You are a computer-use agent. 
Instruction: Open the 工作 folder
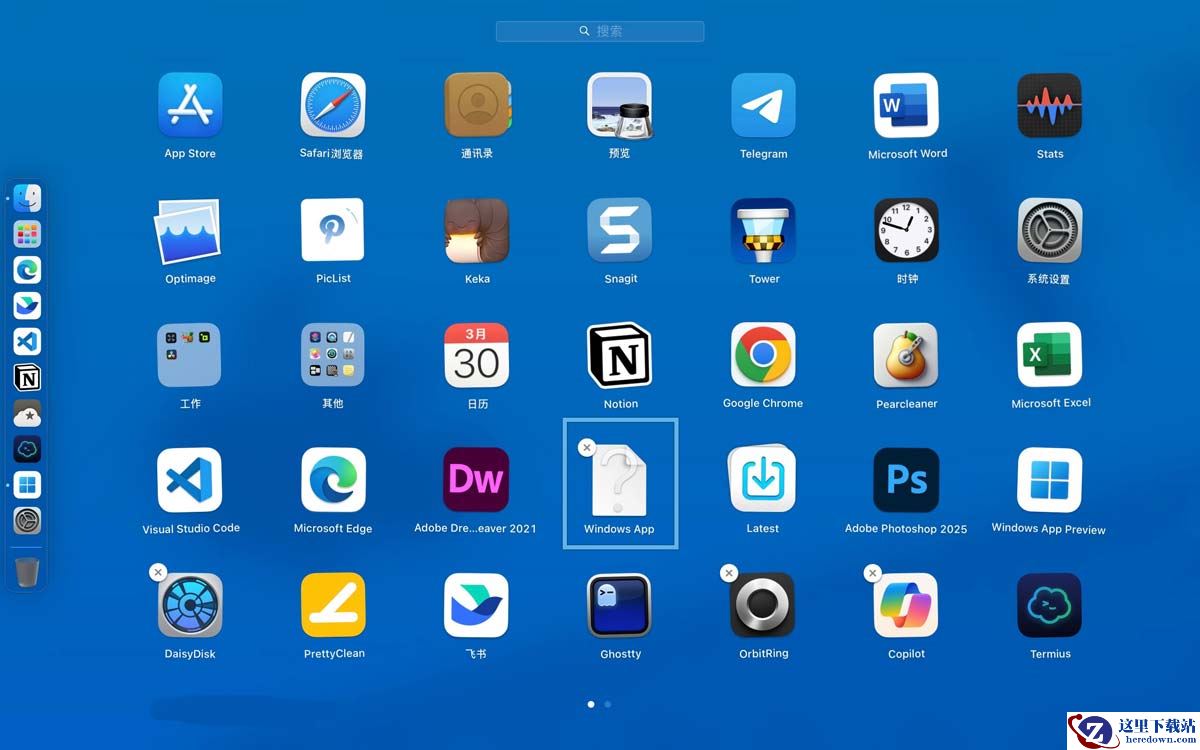[190, 355]
